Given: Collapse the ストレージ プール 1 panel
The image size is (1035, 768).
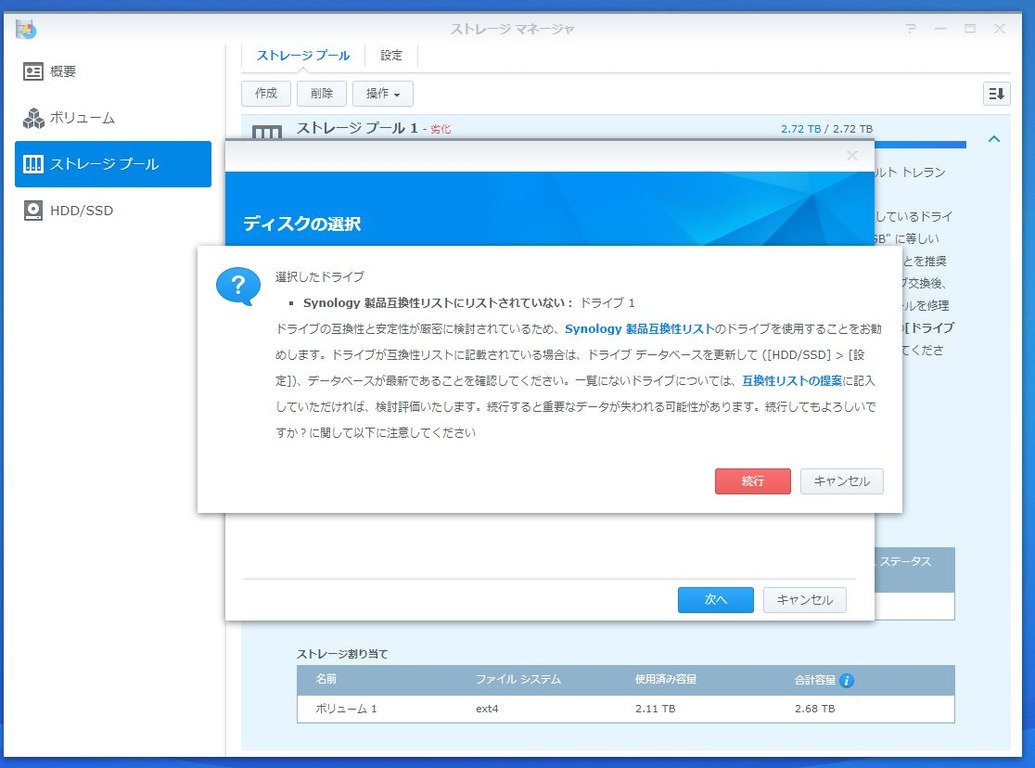Looking at the screenshot, I should point(994,139).
